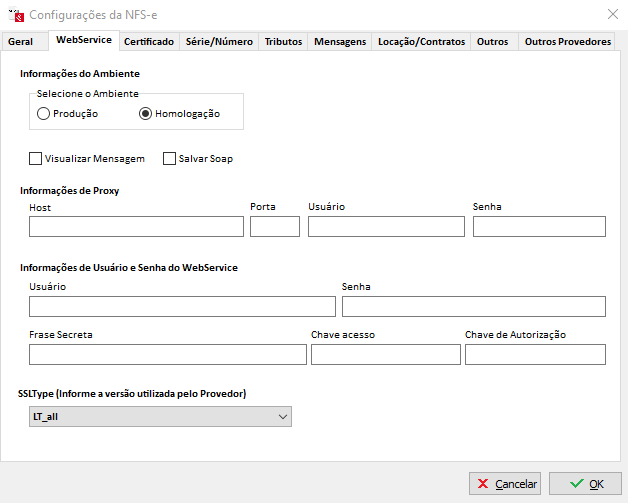This screenshot has height=503, width=628.
Task: Open the Locação/Contratos tab
Action: point(421,42)
